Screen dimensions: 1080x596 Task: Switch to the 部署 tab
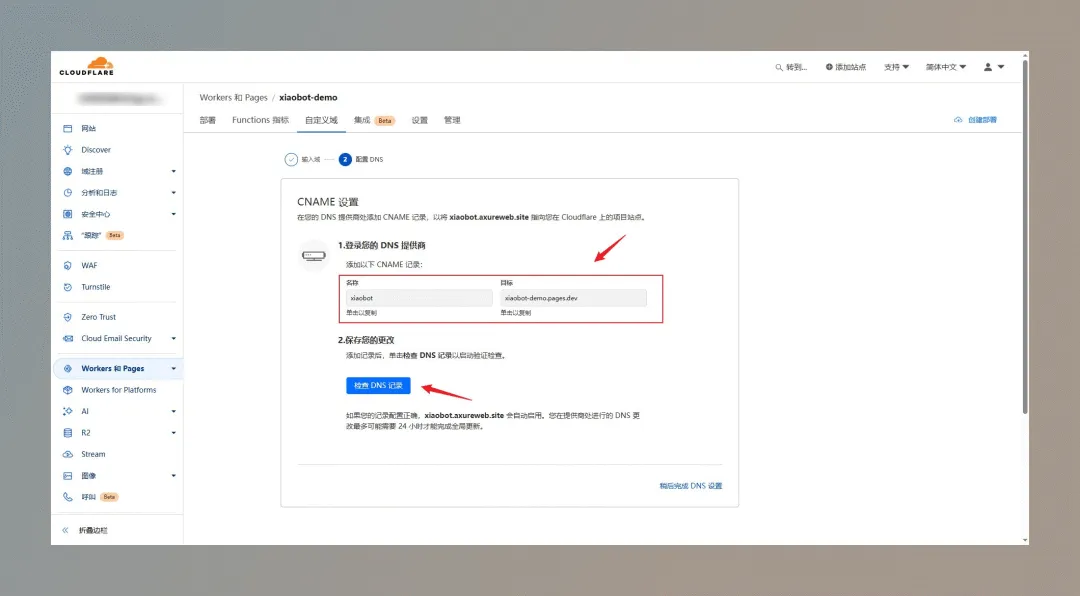tap(207, 120)
